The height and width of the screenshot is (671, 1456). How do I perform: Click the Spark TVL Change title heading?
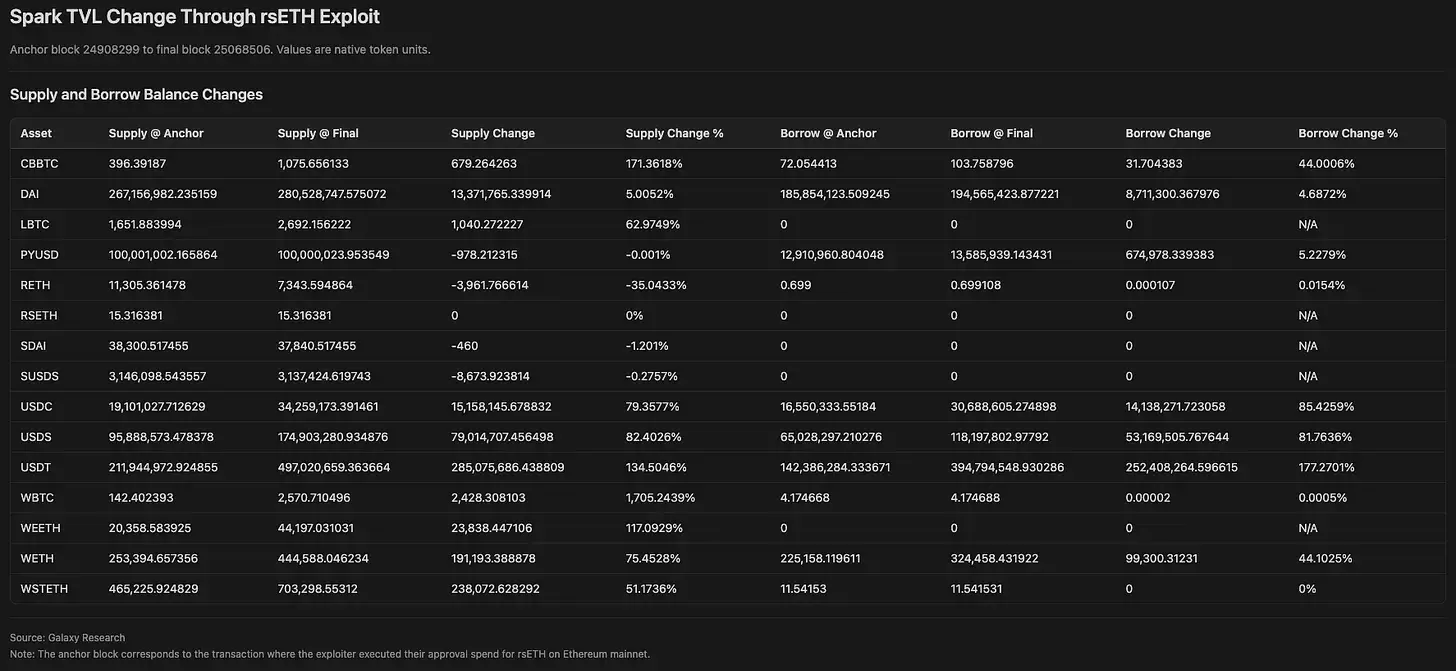195,17
